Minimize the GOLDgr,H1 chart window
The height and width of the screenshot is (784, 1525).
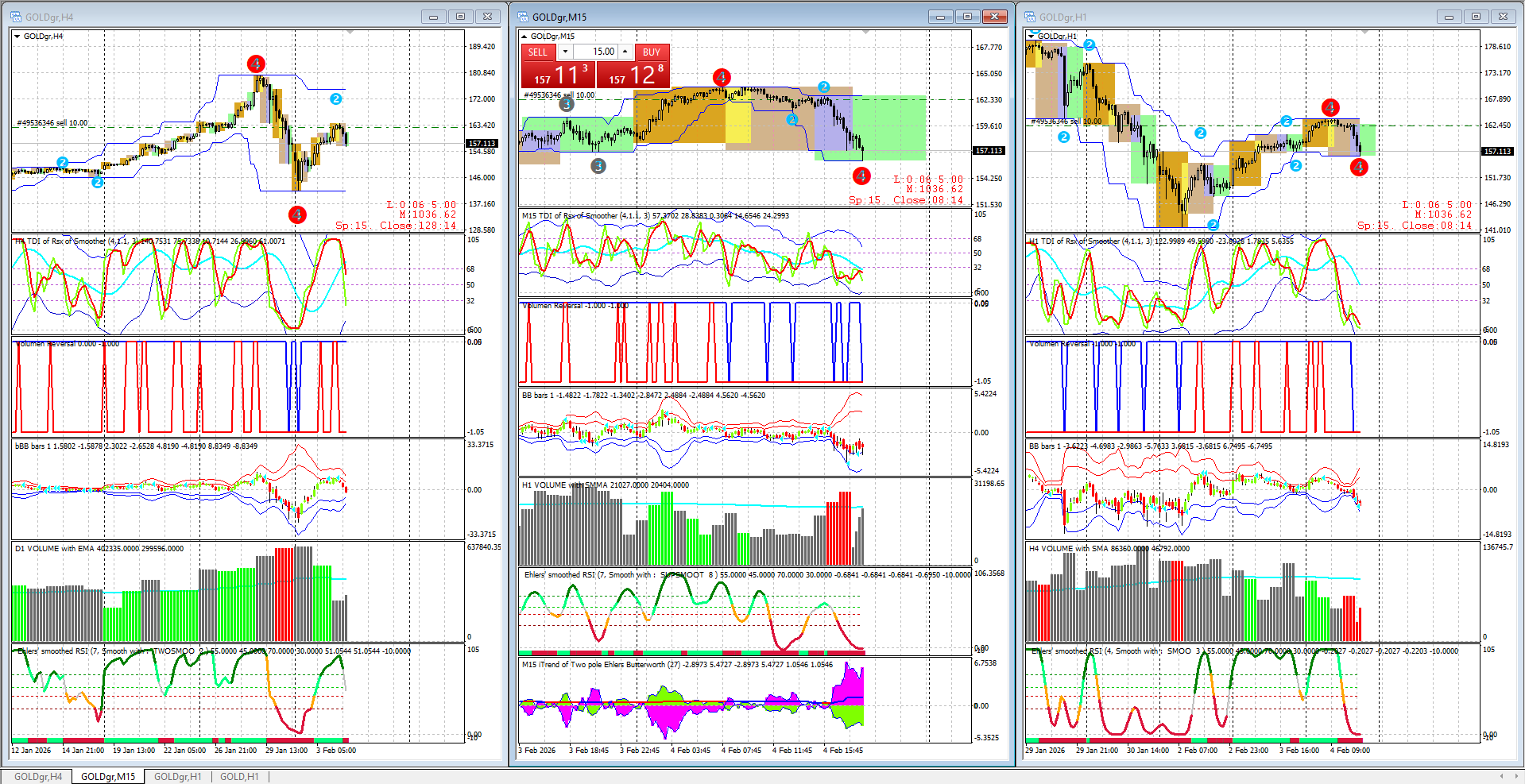pyautogui.click(x=1449, y=17)
